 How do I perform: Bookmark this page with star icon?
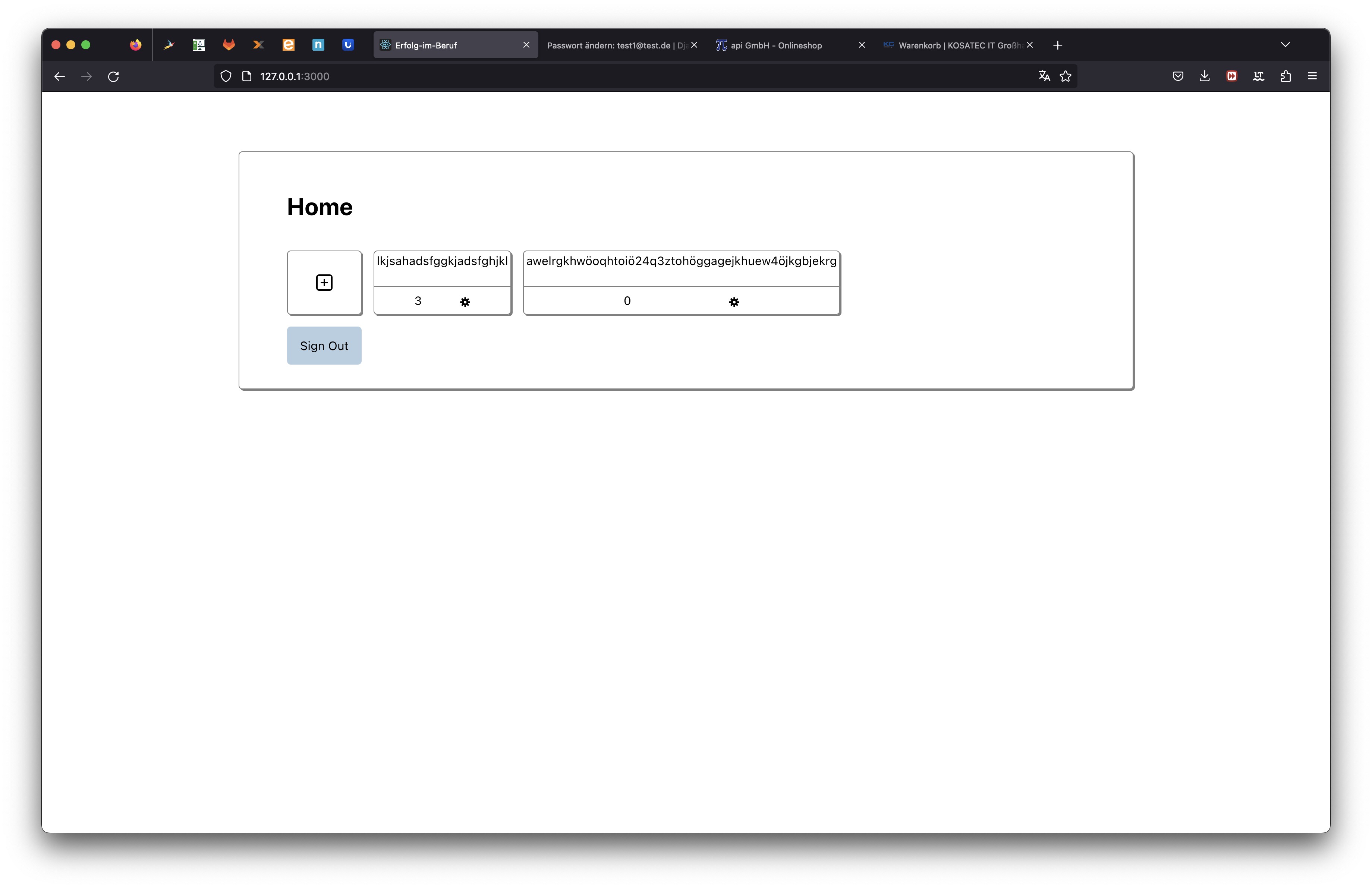tap(1065, 76)
